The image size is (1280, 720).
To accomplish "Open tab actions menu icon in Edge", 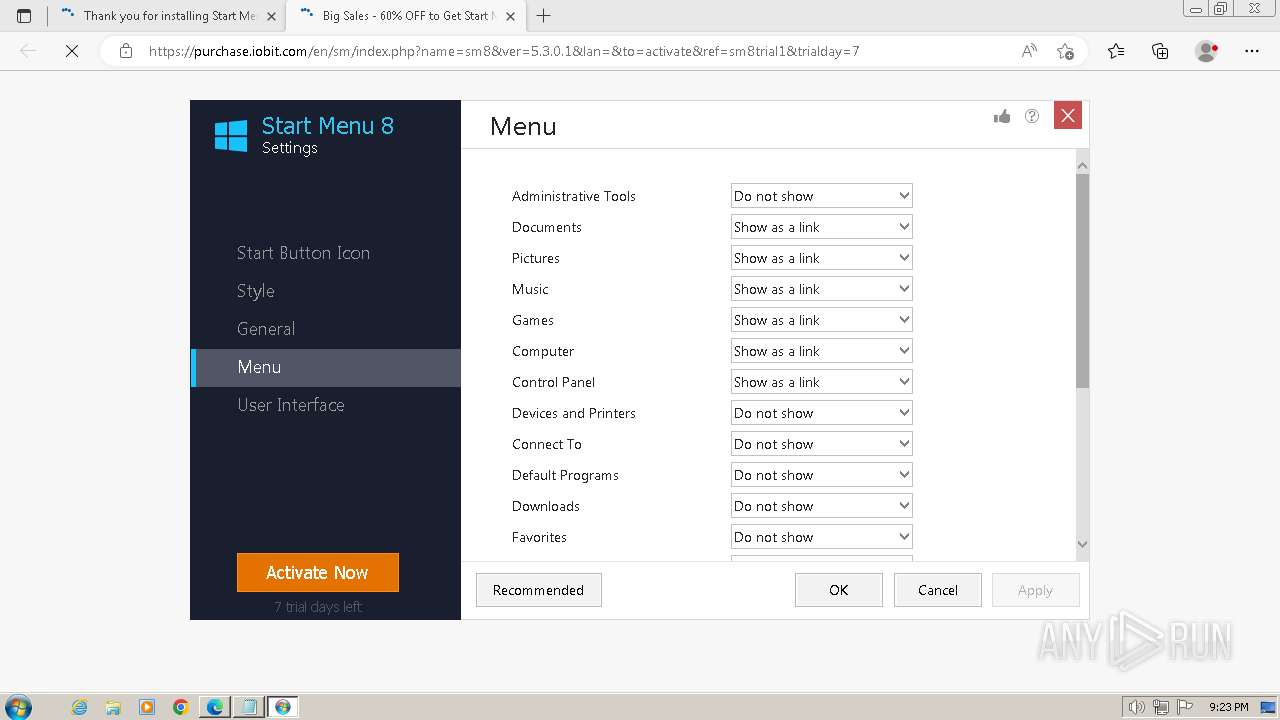I will point(24,16).
